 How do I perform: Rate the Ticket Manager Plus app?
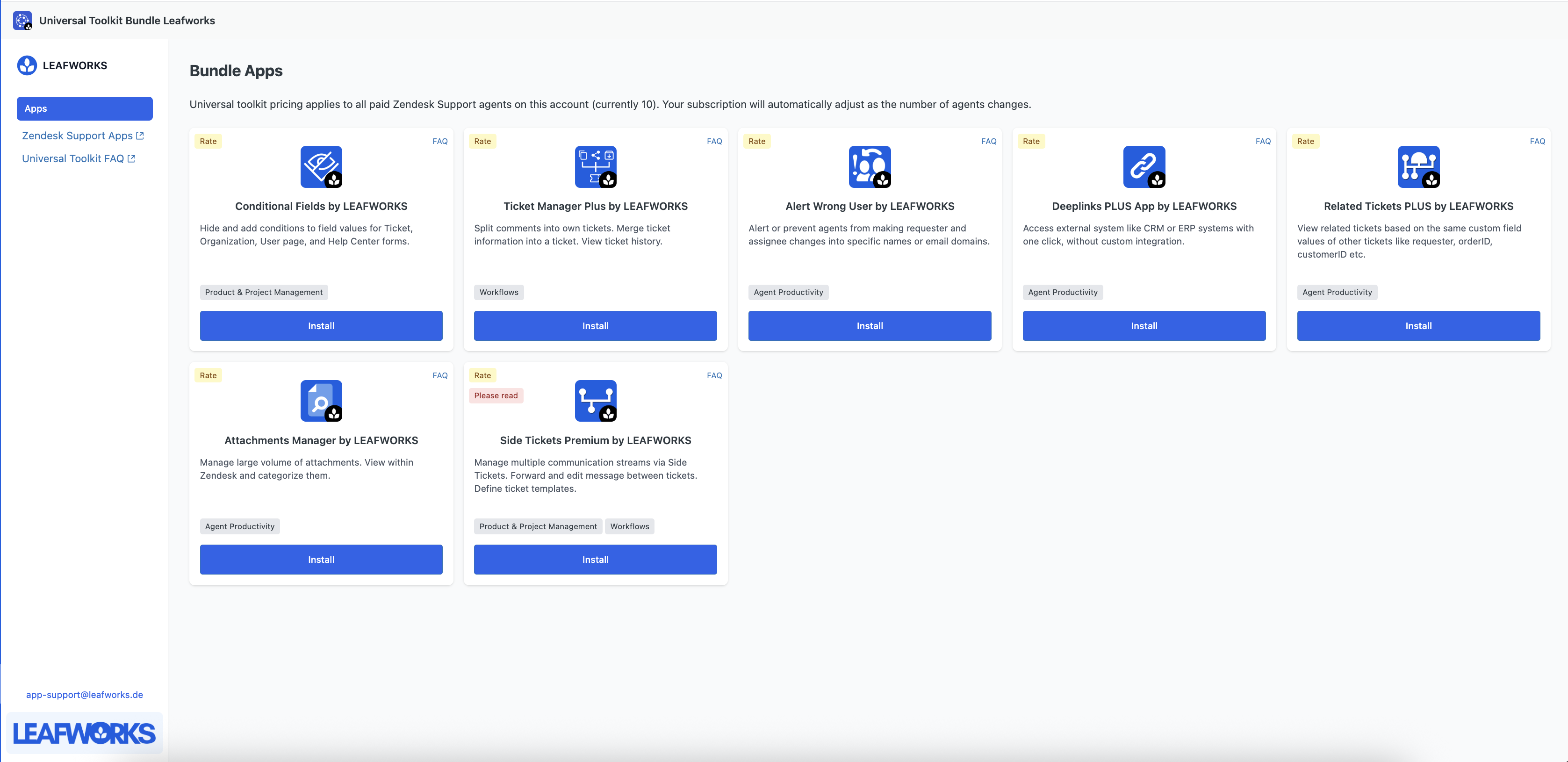pyautogui.click(x=483, y=141)
